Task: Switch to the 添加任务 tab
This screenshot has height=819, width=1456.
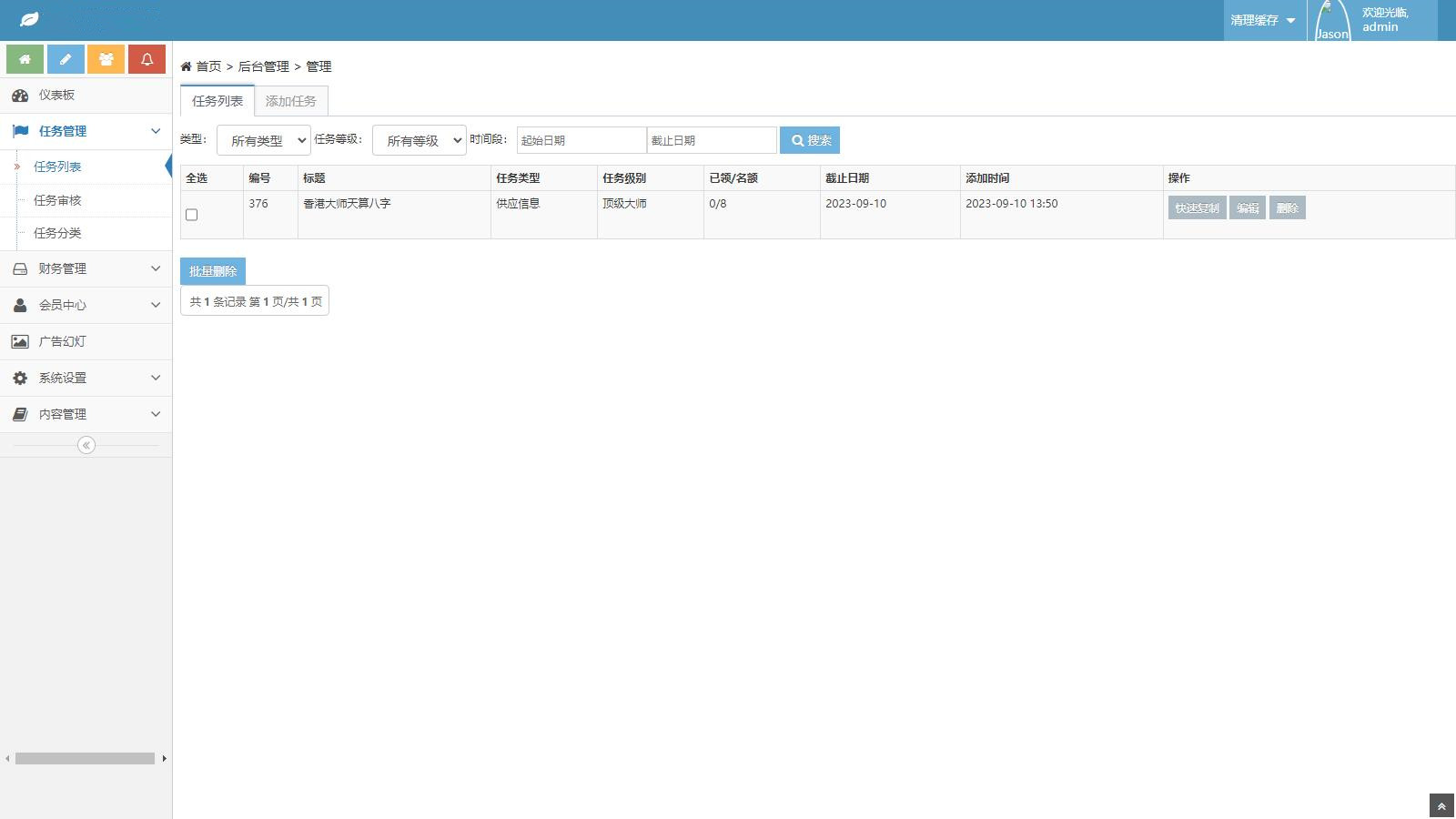Action: pyautogui.click(x=291, y=101)
